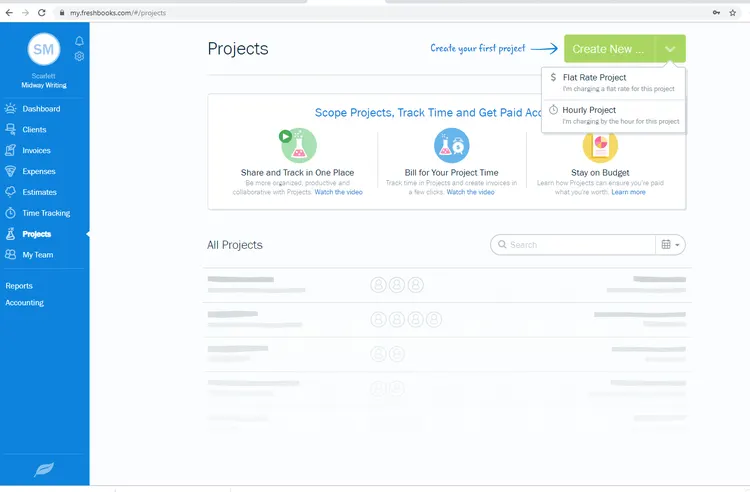750x492 pixels.
Task: Choose Hourly Project option
Action: 614,115
